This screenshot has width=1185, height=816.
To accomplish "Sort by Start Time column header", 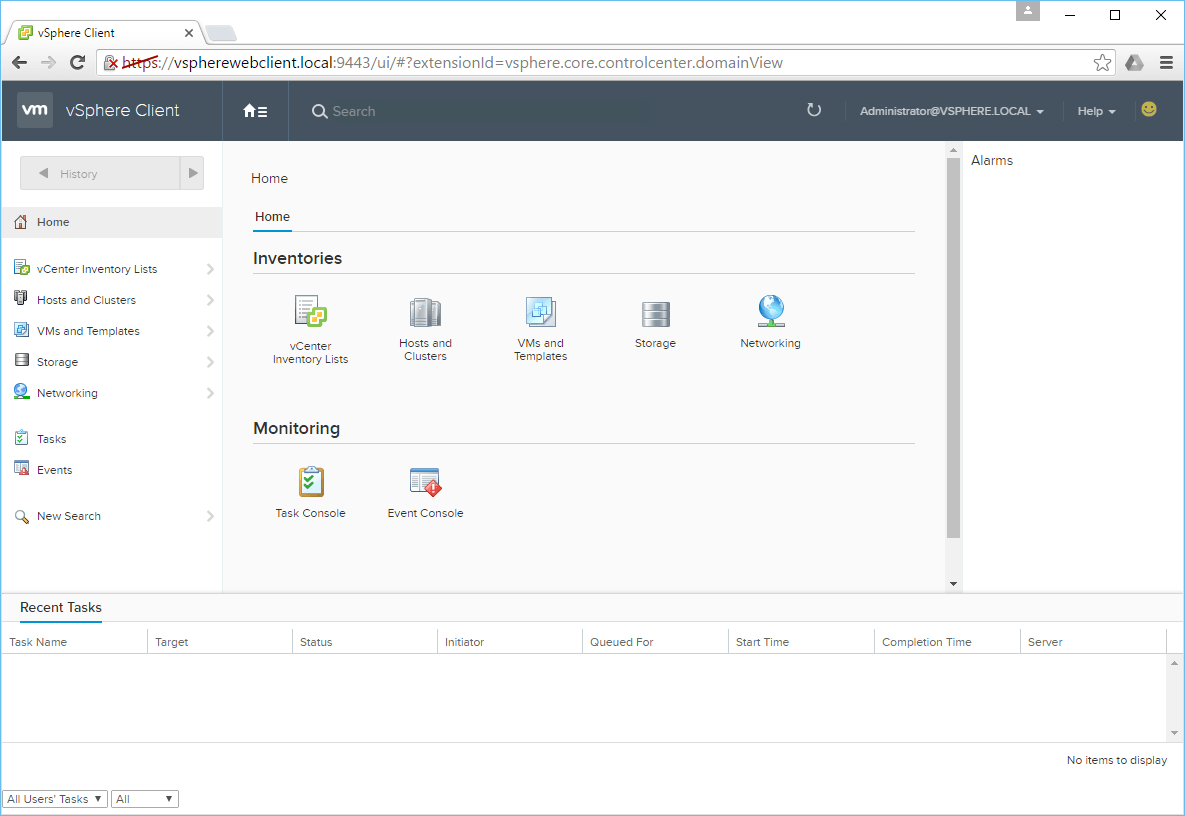I will pos(801,641).
